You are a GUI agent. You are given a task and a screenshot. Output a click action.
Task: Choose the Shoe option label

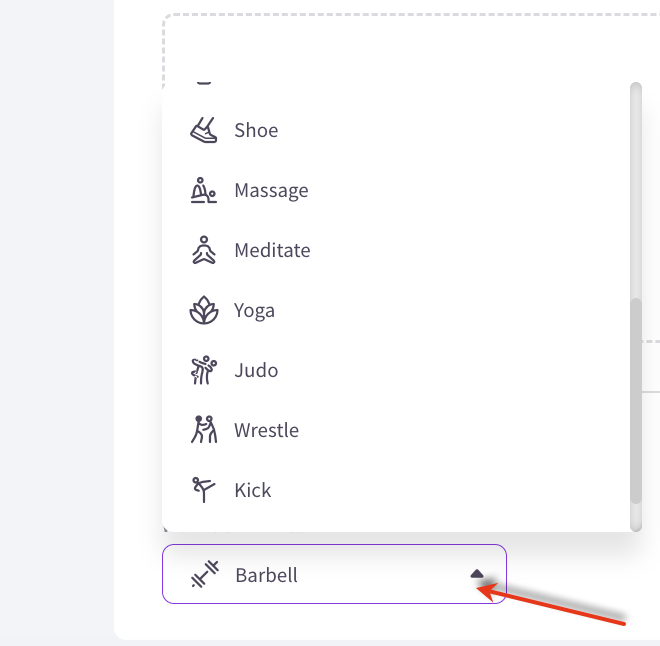click(x=256, y=130)
